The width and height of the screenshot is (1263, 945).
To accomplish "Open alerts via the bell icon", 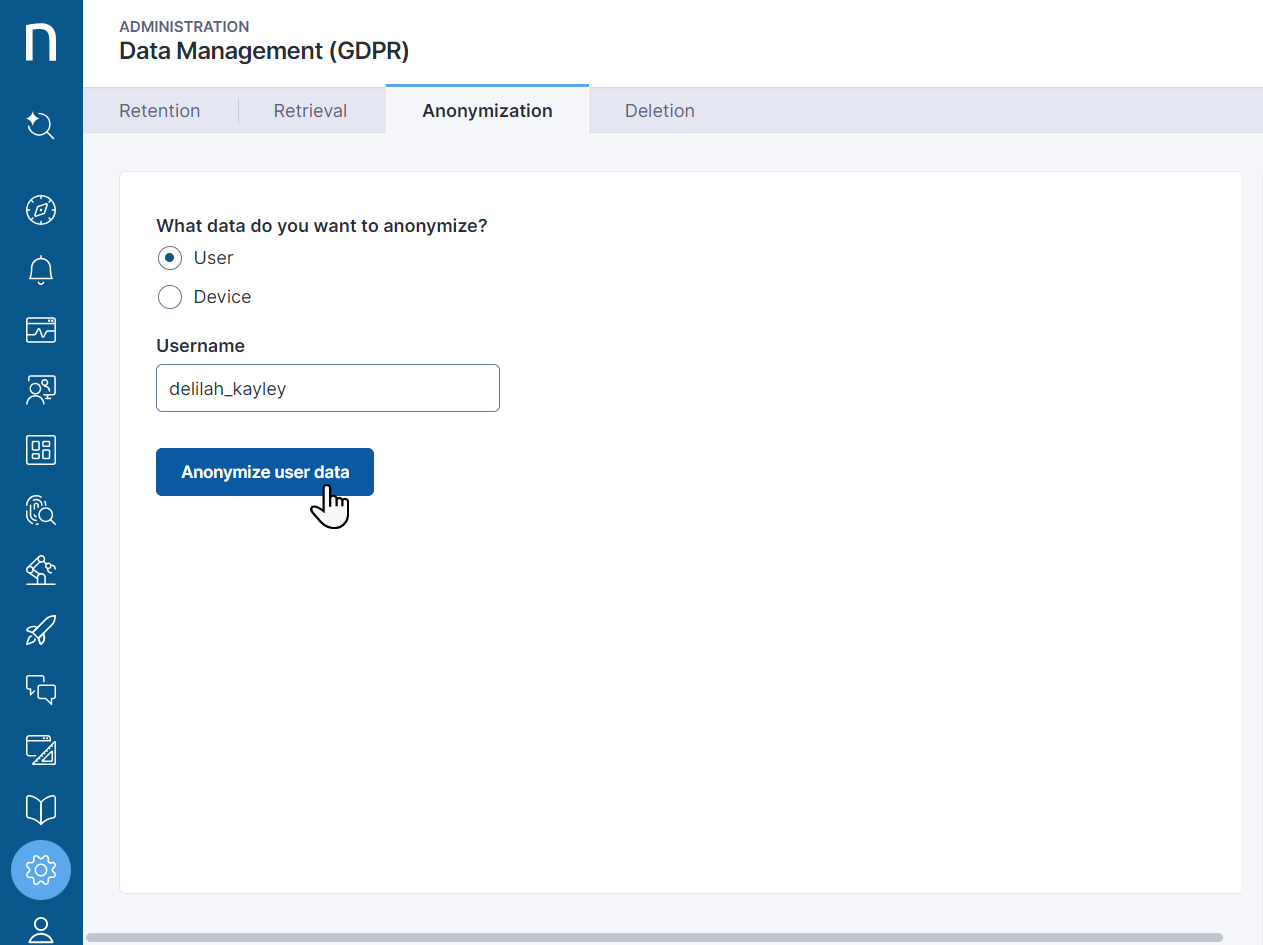I will [41, 270].
